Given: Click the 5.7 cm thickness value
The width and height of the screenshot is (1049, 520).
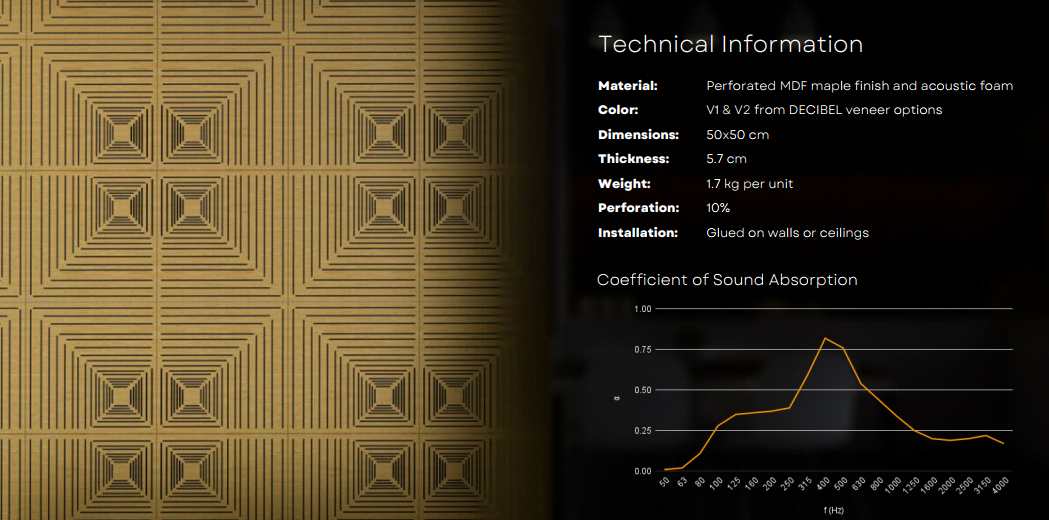Looking at the screenshot, I should click(726, 159).
